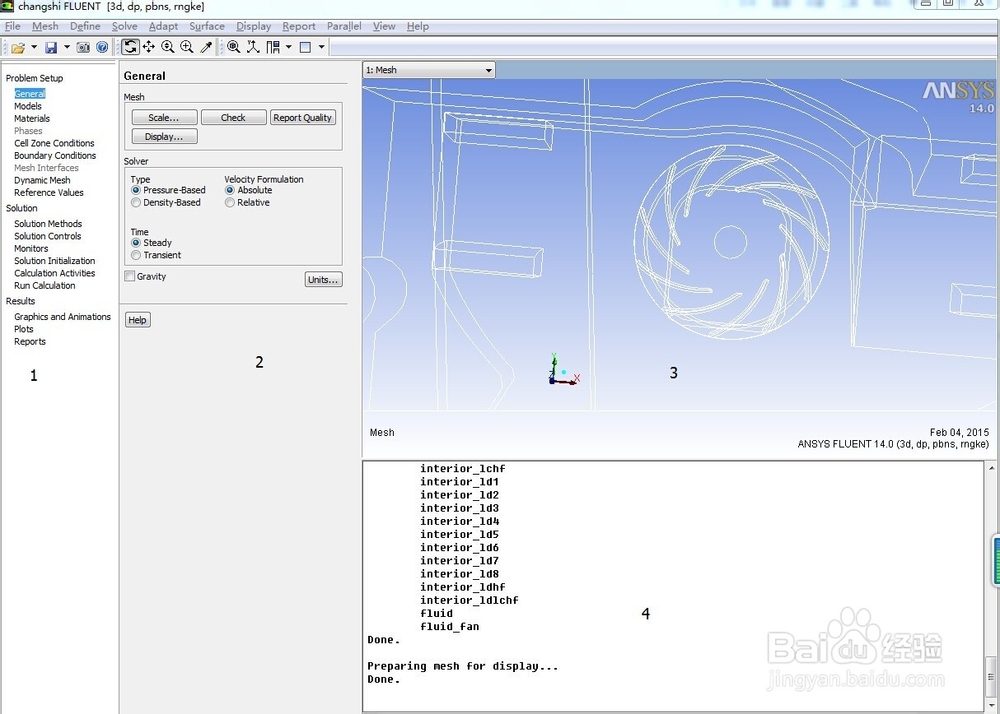Select Models in the navigation tree

(27, 106)
